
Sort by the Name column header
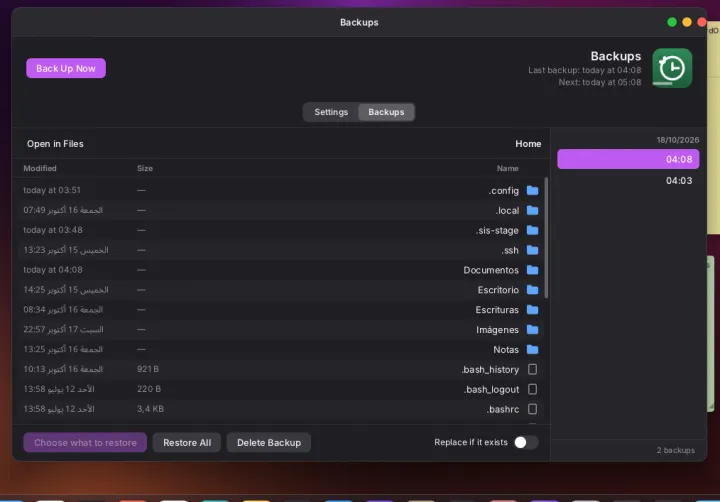tap(507, 168)
